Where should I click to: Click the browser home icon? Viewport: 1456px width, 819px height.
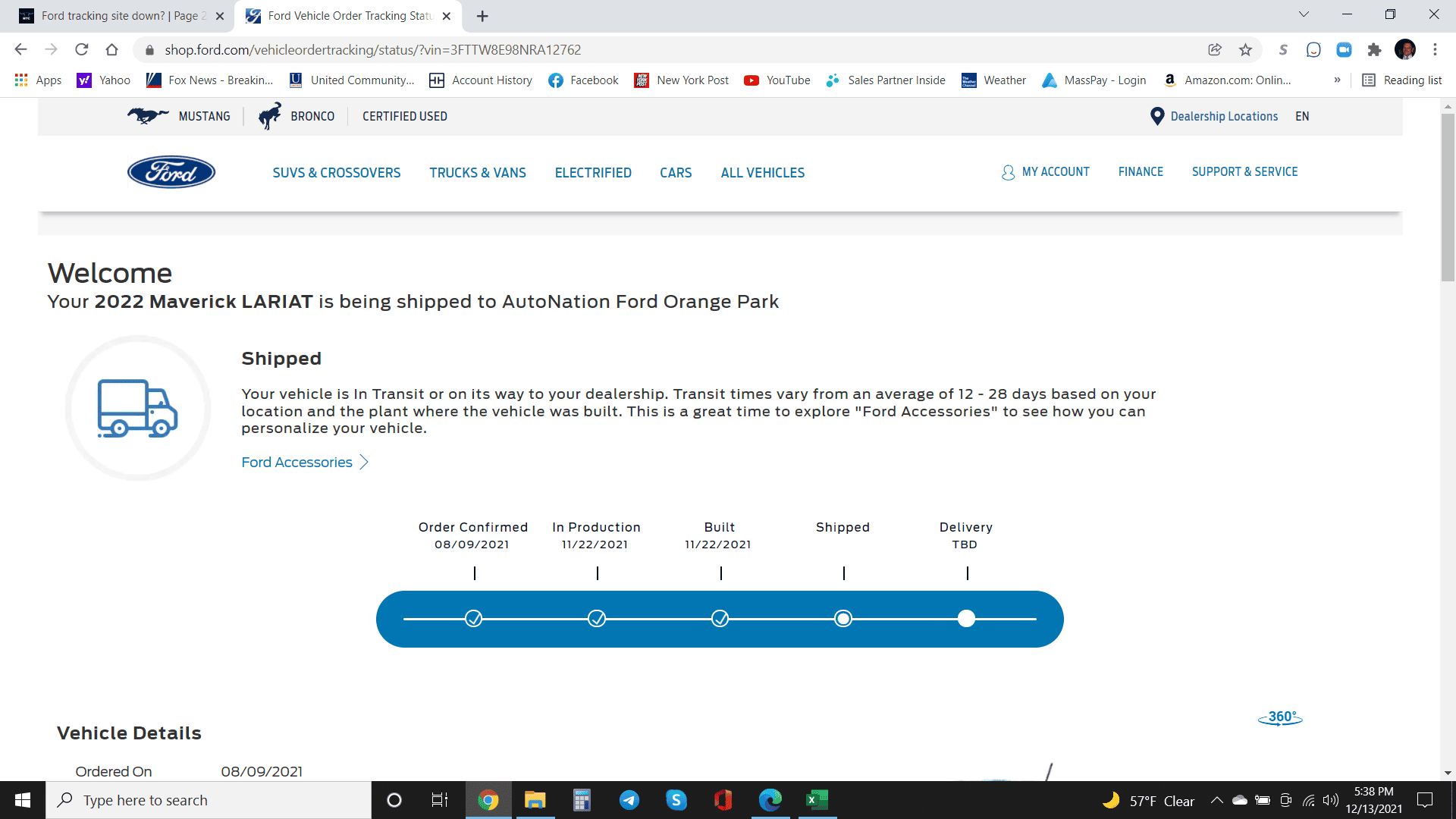pyautogui.click(x=111, y=50)
